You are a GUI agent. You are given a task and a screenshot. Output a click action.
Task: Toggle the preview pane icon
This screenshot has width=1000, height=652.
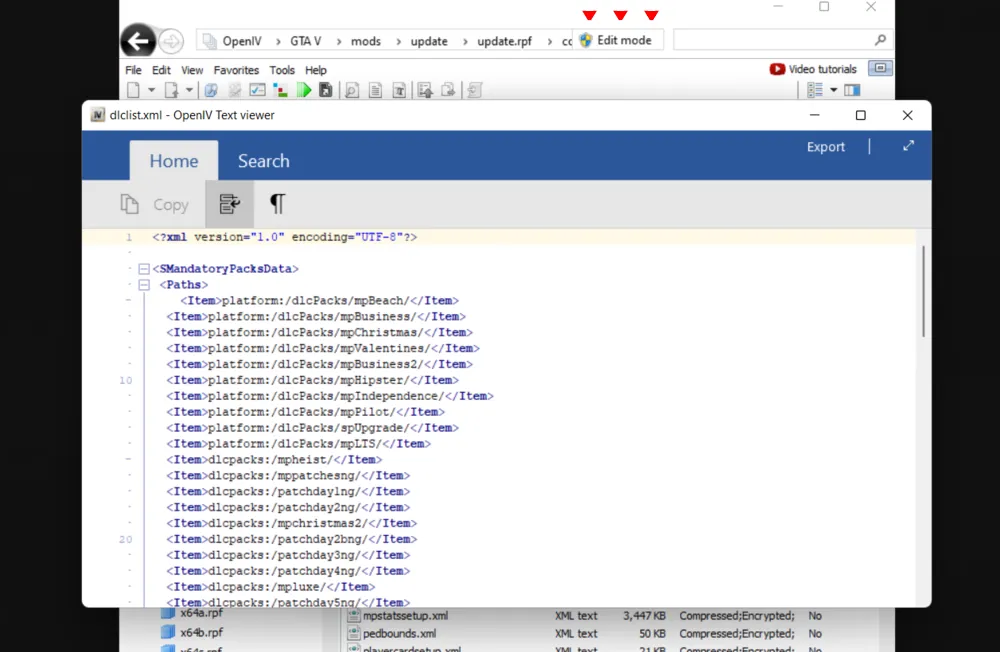pyautogui.click(x=852, y=90)
